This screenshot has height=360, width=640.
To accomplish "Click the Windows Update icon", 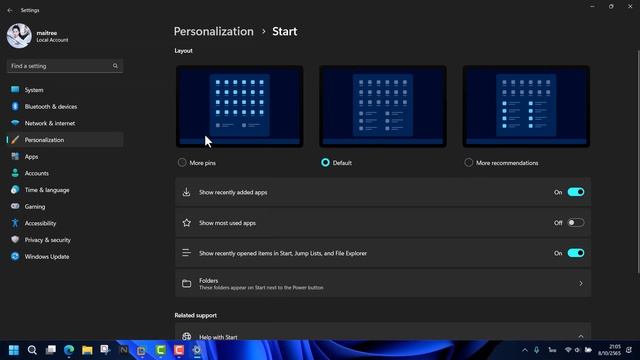I will point(15,257).
